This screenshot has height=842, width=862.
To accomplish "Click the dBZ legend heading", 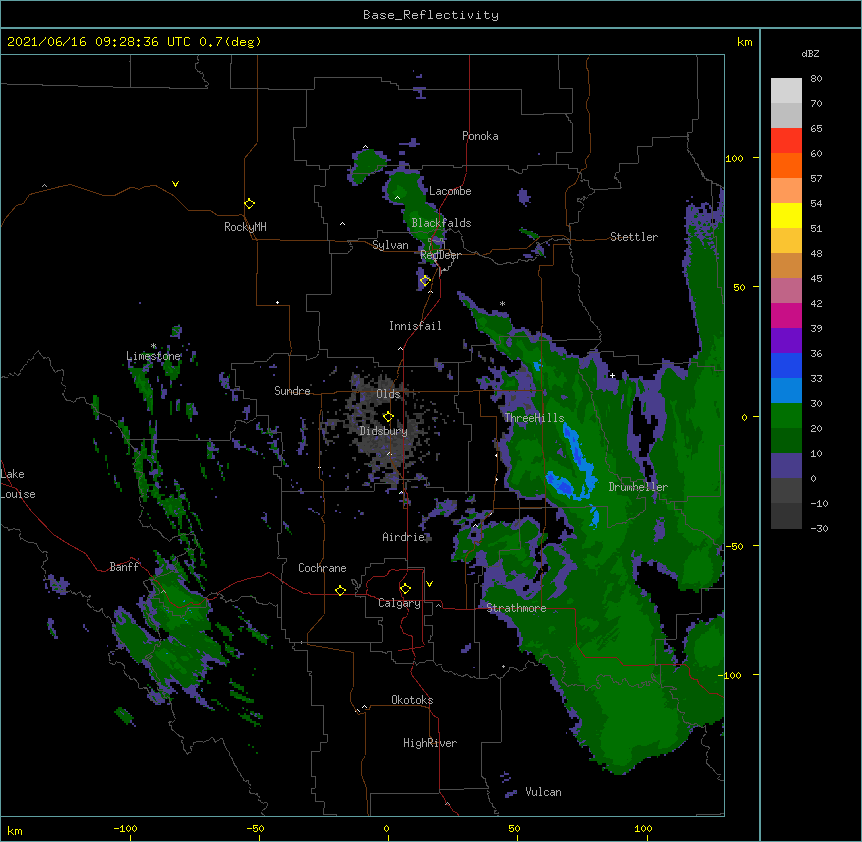I will pyautogui.click(x=810, y=54).
